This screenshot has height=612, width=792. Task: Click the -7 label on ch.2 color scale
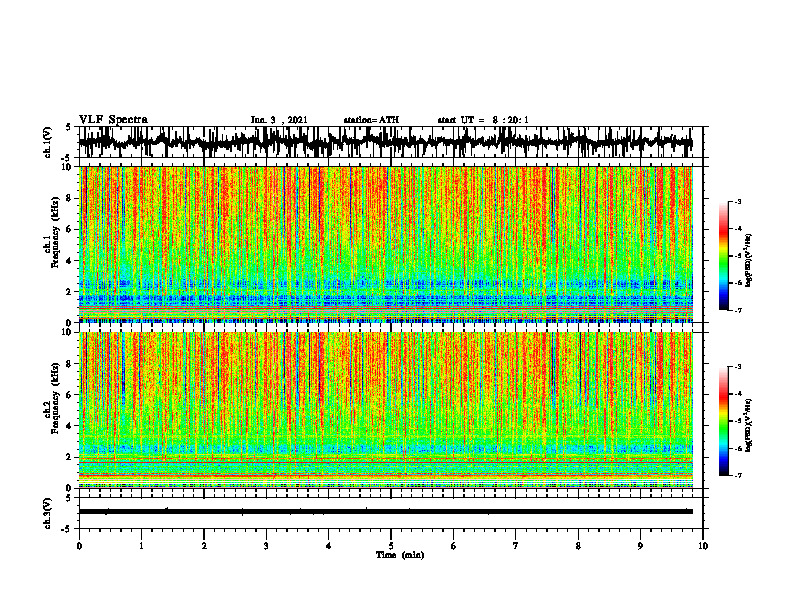(x=738, y=475)
